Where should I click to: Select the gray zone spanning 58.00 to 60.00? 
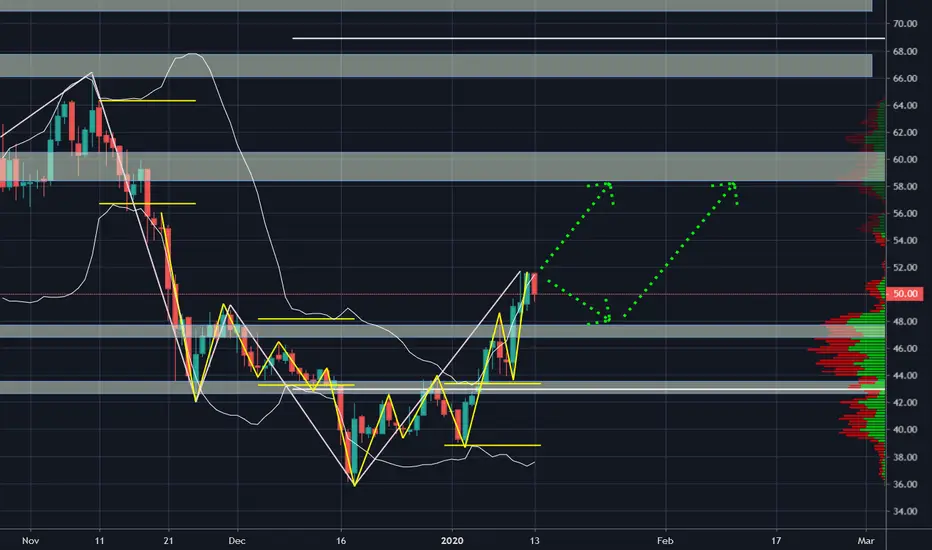(x=442, y=166)
